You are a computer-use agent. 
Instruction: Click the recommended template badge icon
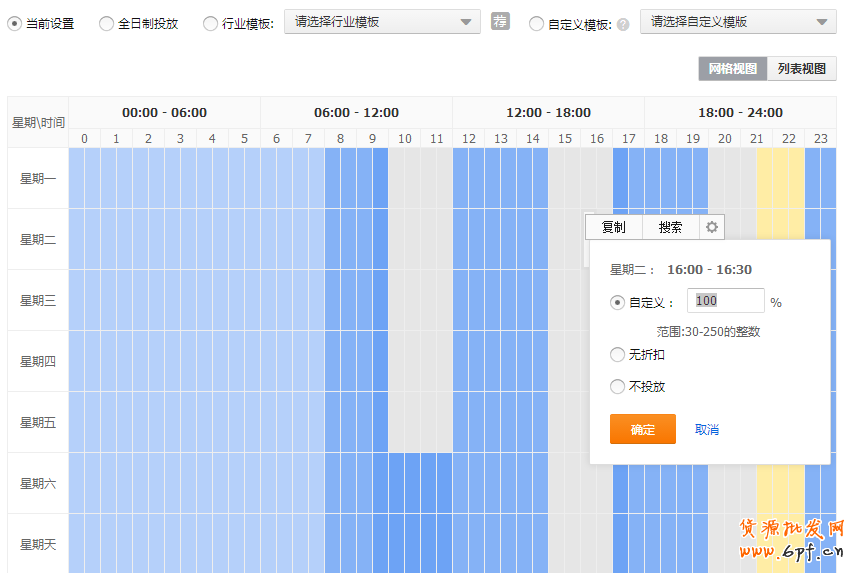500,21
